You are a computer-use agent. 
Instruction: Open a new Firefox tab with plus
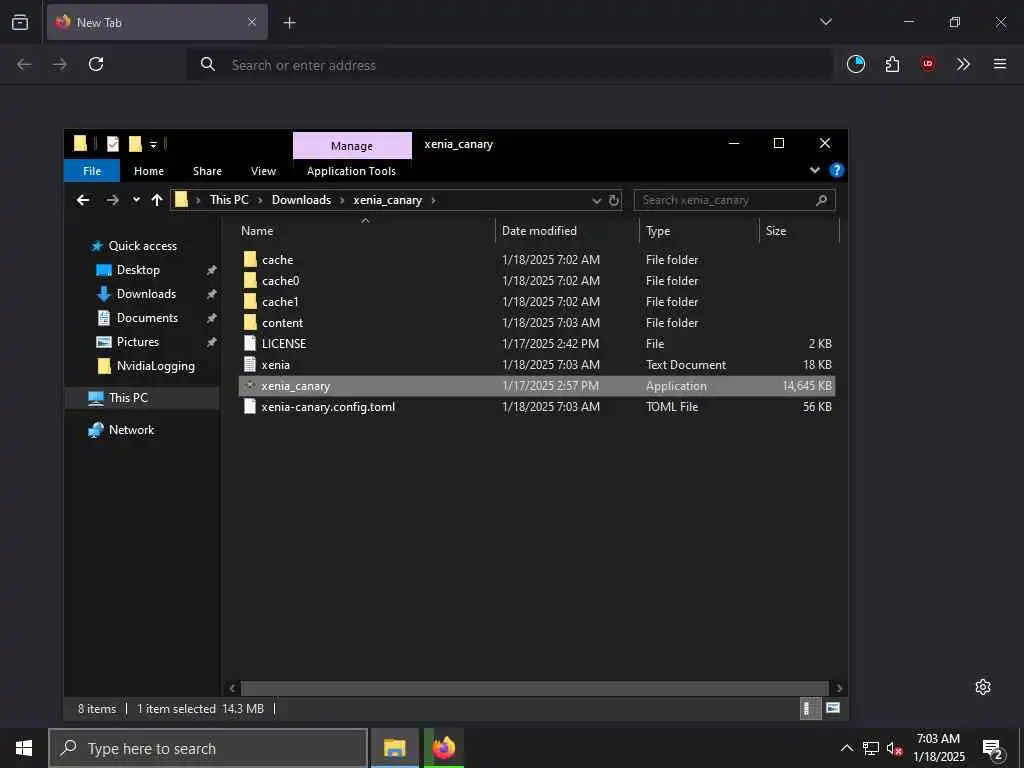289,23
